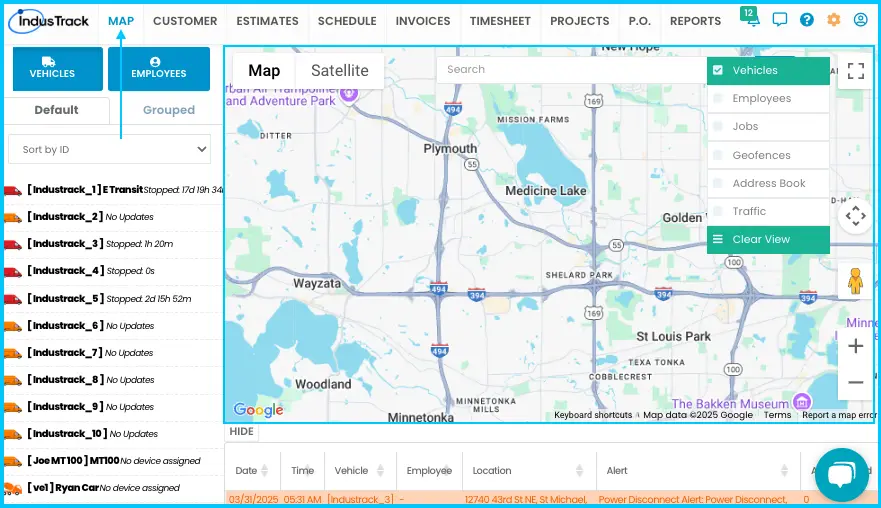
Task: Collapse the Clear View layers menu
Action: coord(768,239)
